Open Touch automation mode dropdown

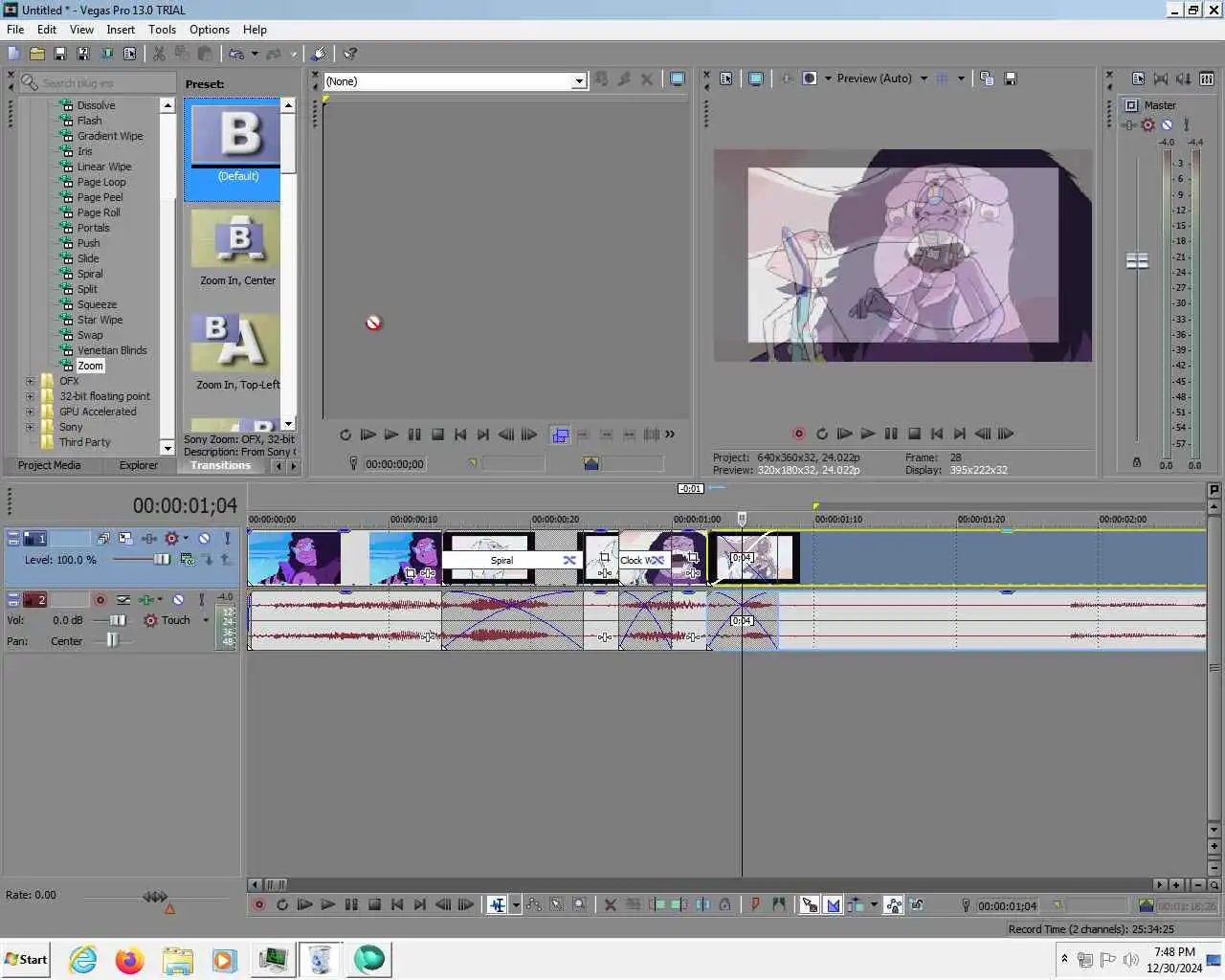206,620
